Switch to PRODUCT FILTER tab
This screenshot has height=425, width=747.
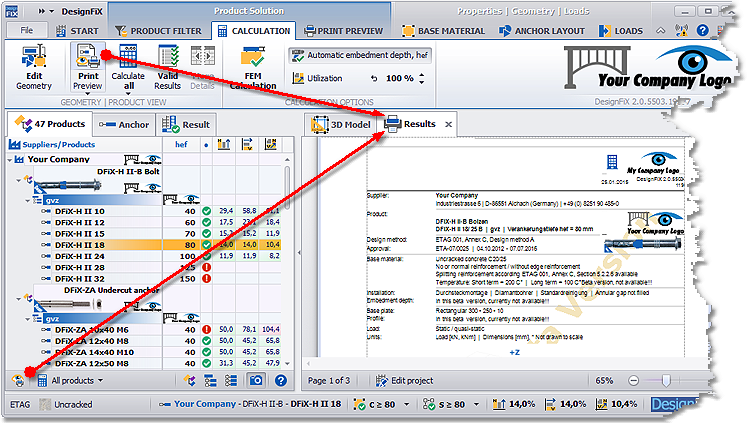coord(159,31)
